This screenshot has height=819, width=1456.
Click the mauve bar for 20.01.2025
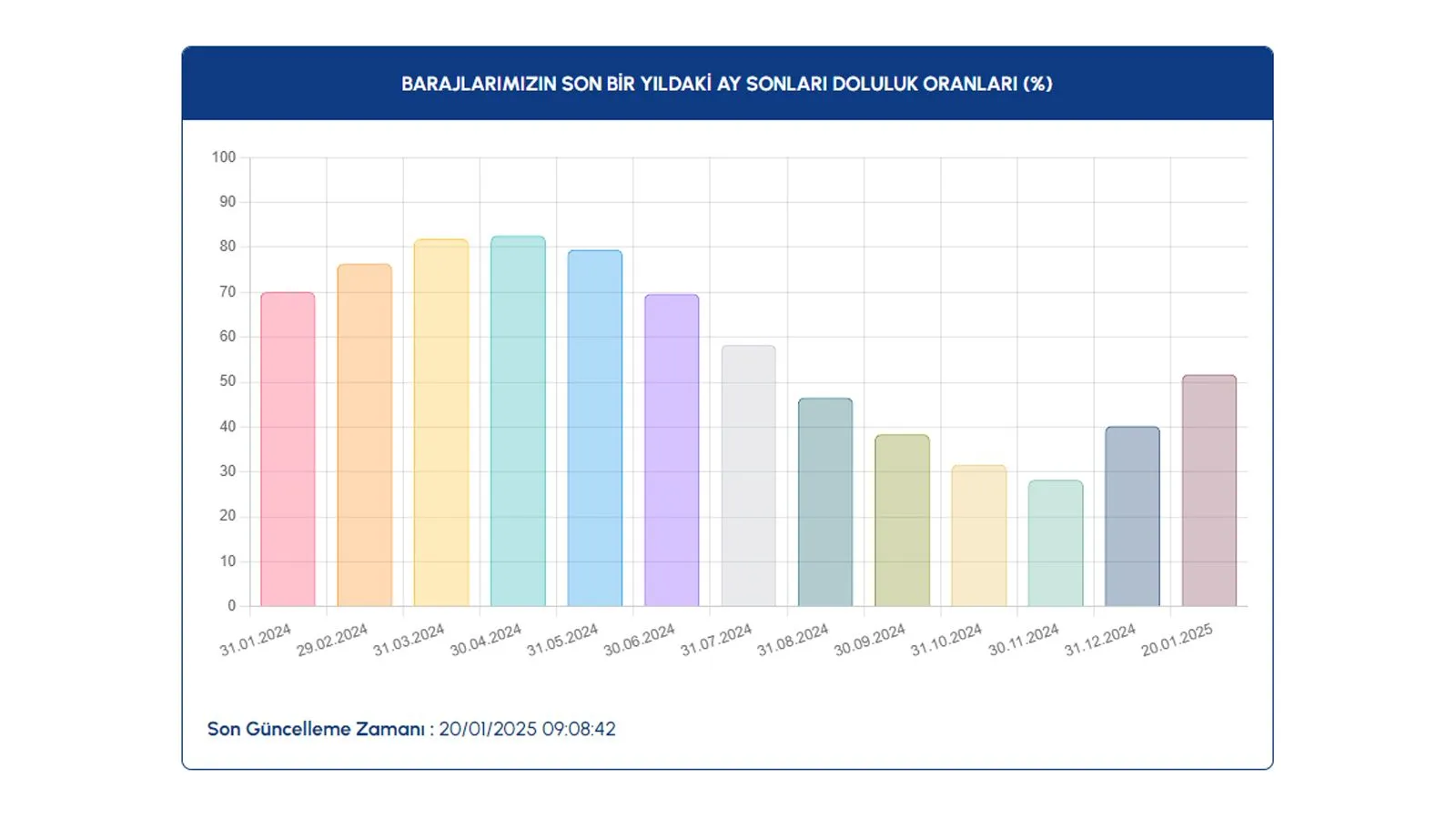pyautogui.click(x=1209, y=491)
